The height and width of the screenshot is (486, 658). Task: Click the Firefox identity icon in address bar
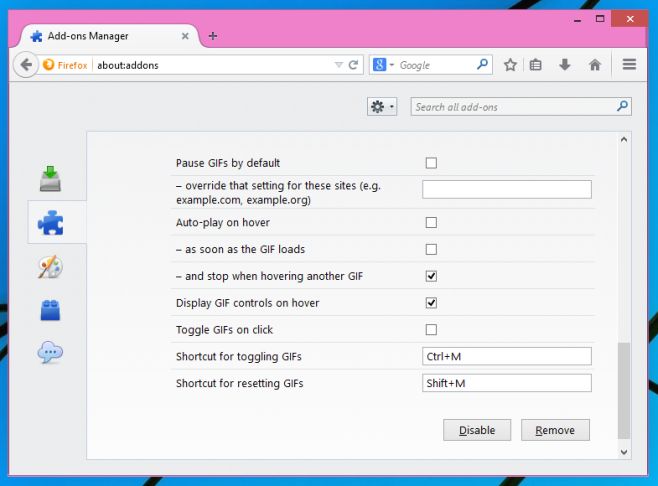click(48, 65)
